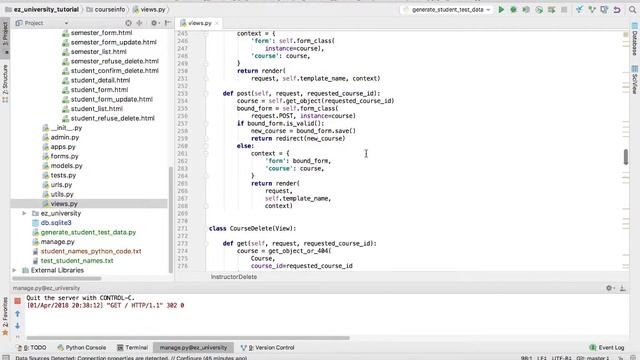Click the Project panel vertical scrollbar
Image resolution: width=640 pixels, height=360 pixels.
[x=171, y=220]
